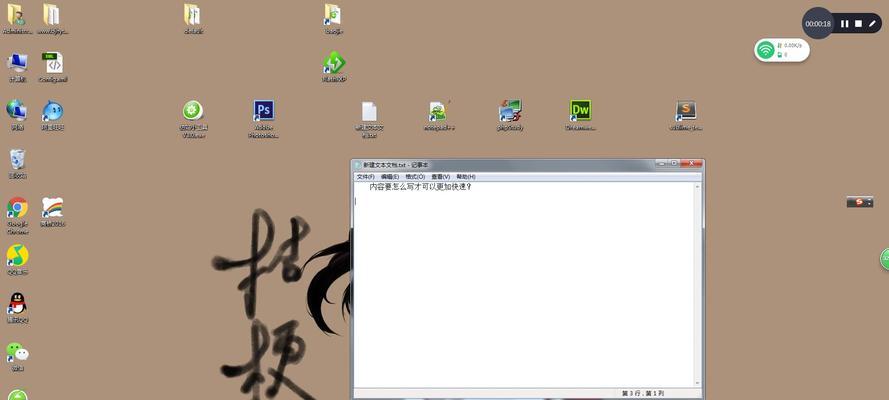The image size is (889, 400).
Task: Select the Config.xml file icon
Action: (x=53, y=63)
